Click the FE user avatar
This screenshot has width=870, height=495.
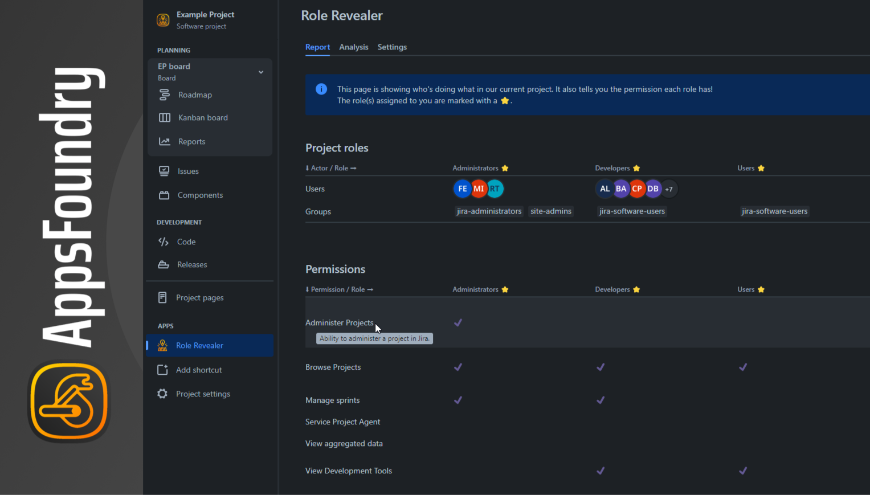[462, 189]
